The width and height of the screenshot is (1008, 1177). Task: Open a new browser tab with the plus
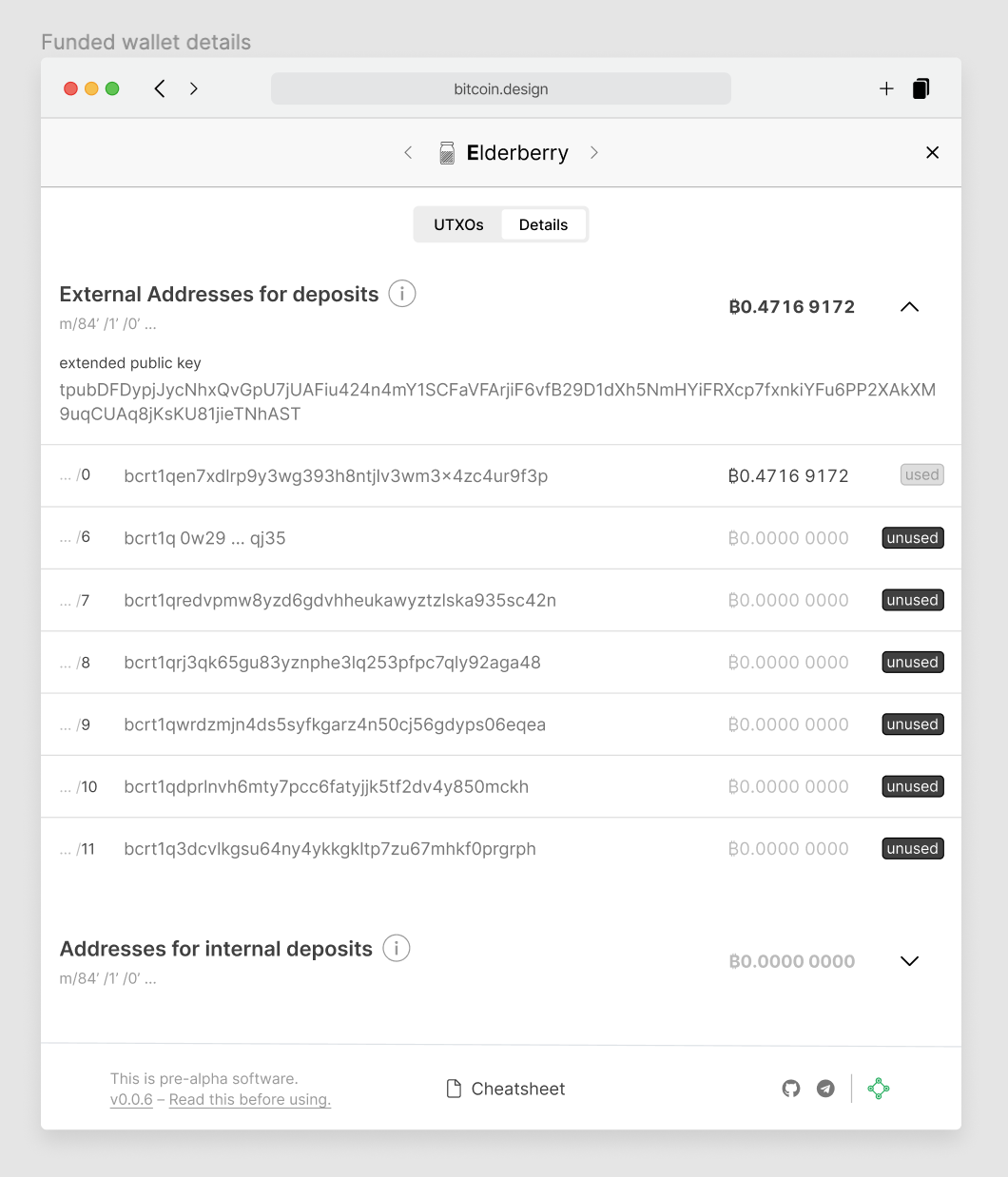(886, 88)
